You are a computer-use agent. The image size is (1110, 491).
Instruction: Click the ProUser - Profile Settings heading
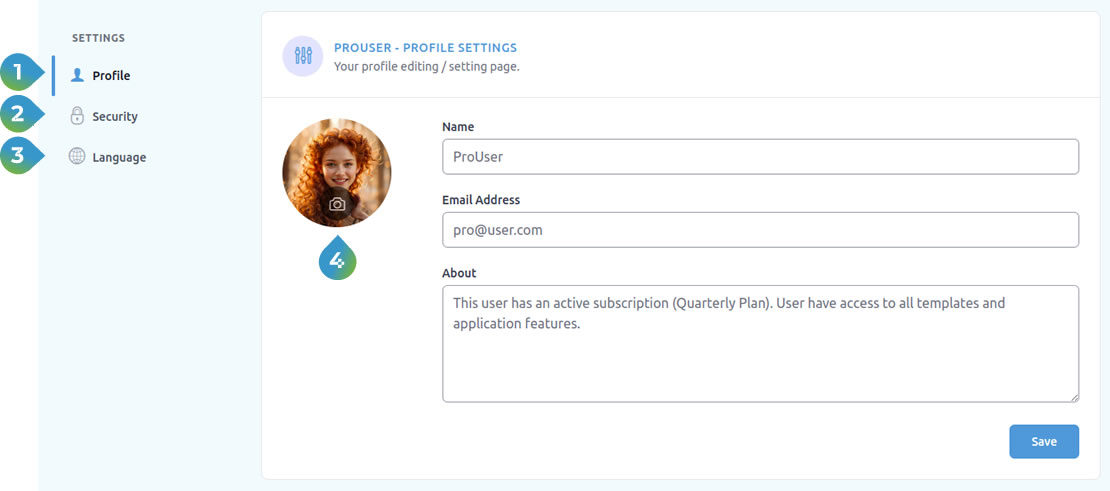pyautogui.click(x=425, y=48)
